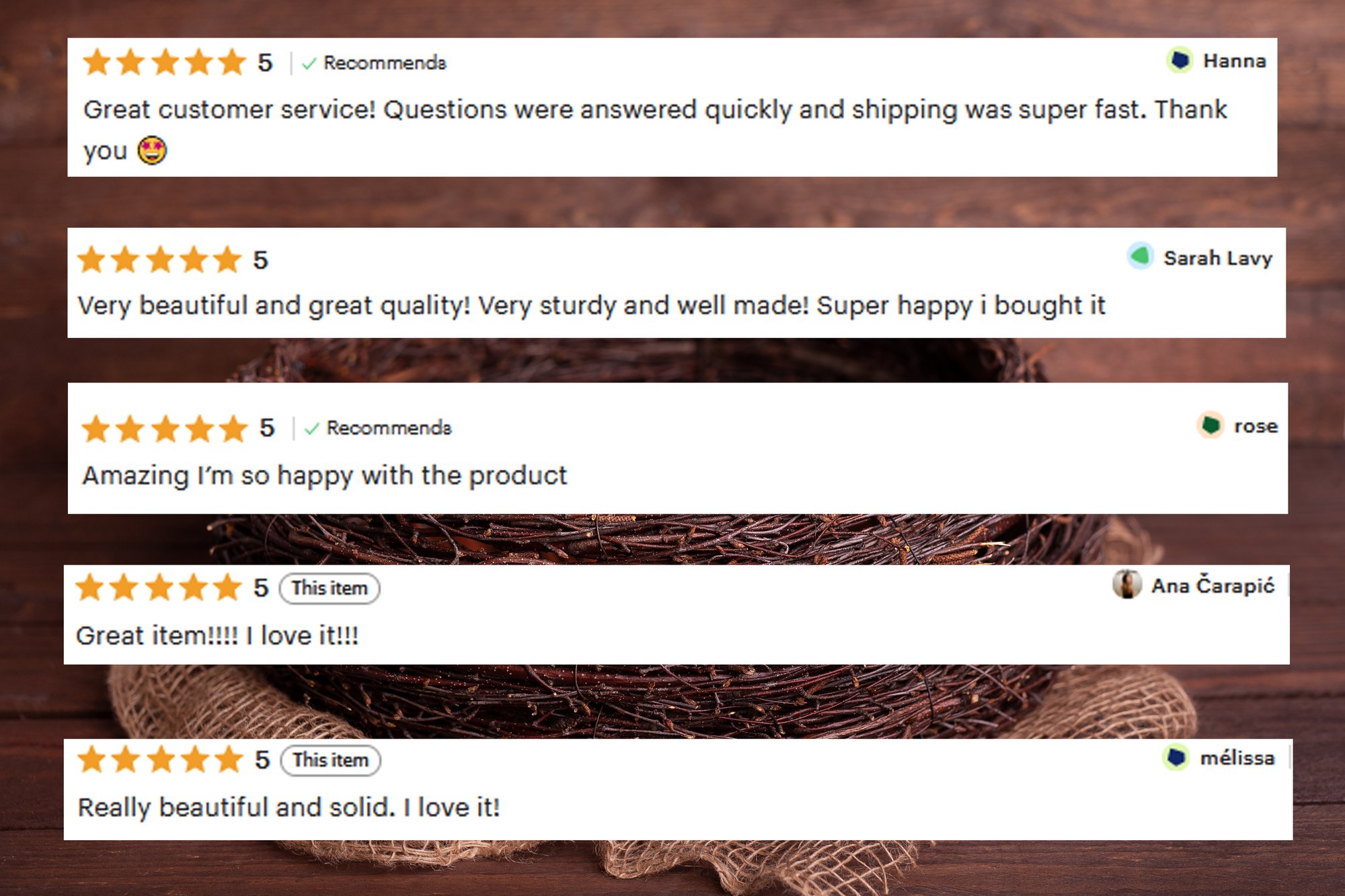Click the Recommends checkmark on rose's review

coord(311,429)
